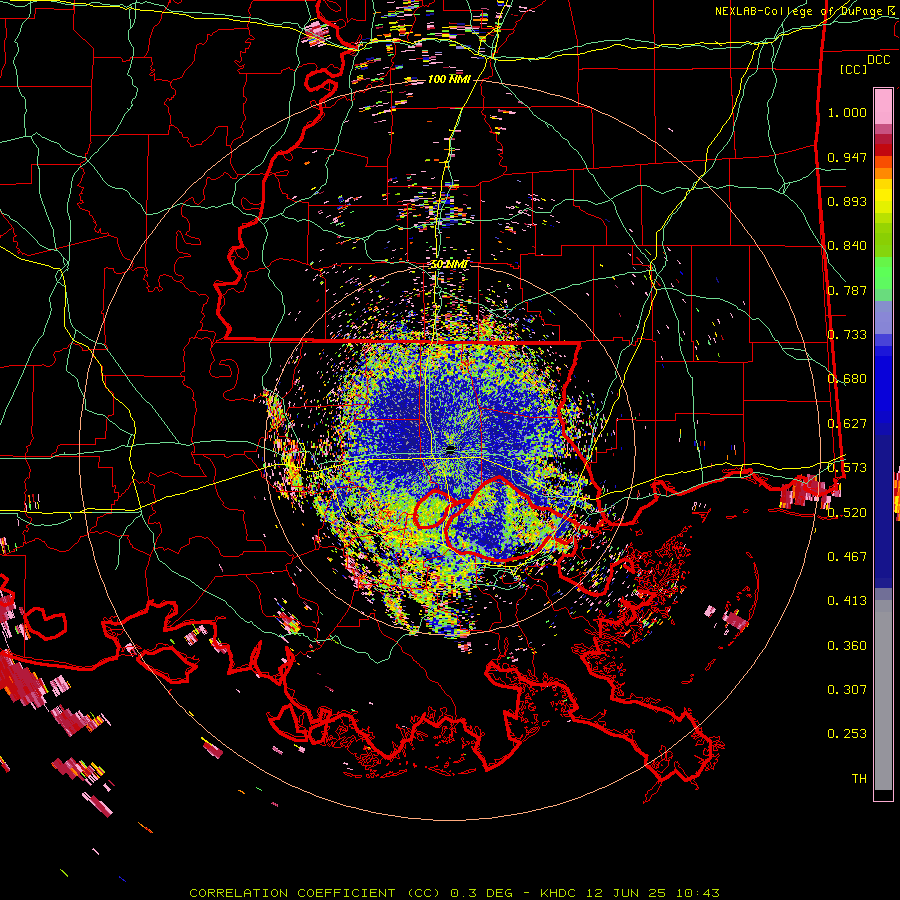Select the 0.680 scale value
Screen dimensions: 900x900
[x=847, y=379]
